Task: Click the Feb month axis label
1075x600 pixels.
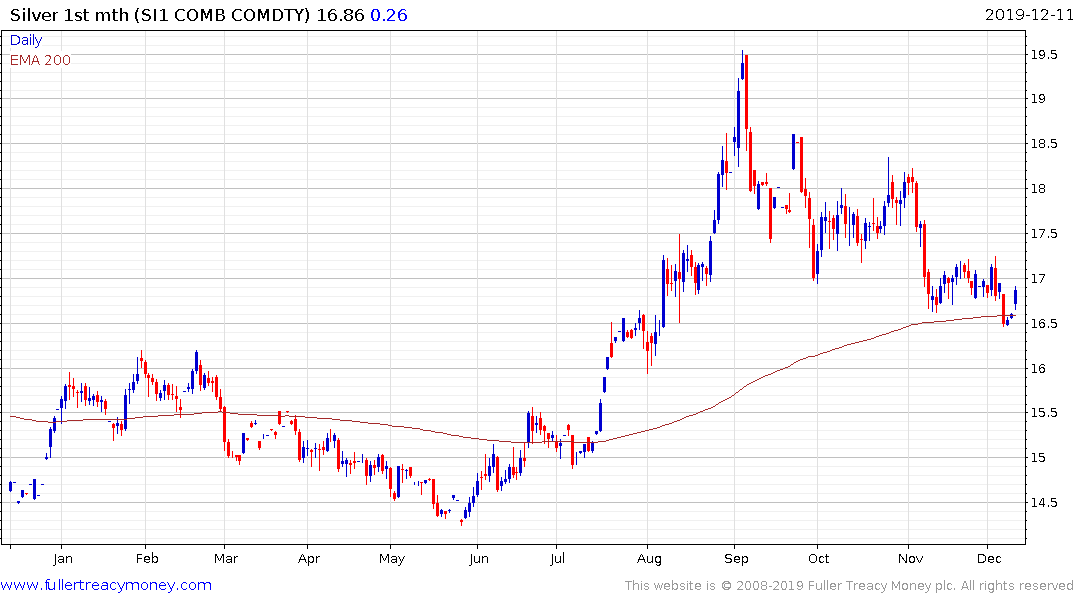Action: (x=147, y=559)
